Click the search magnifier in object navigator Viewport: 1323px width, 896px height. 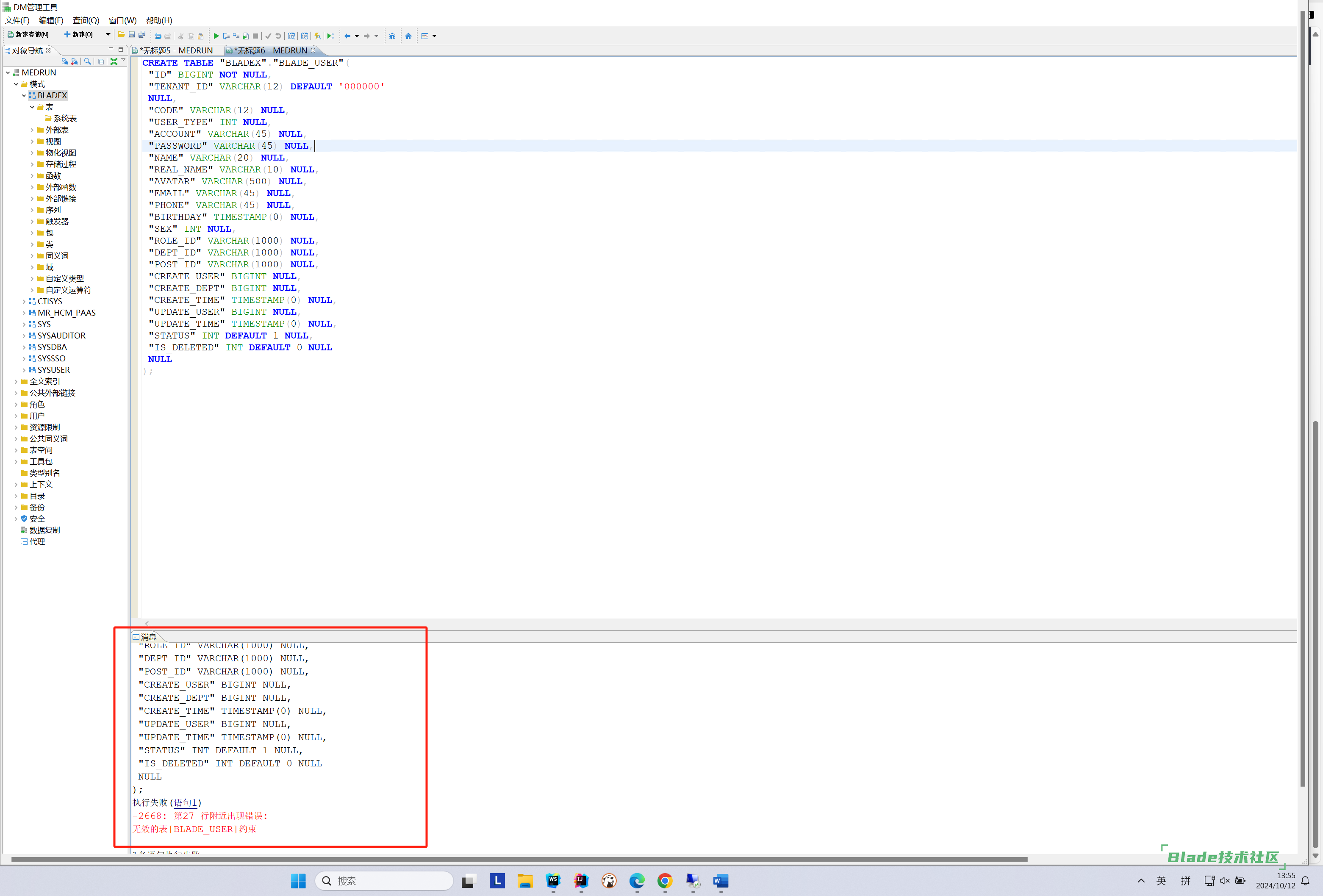(x=88, y=61)
